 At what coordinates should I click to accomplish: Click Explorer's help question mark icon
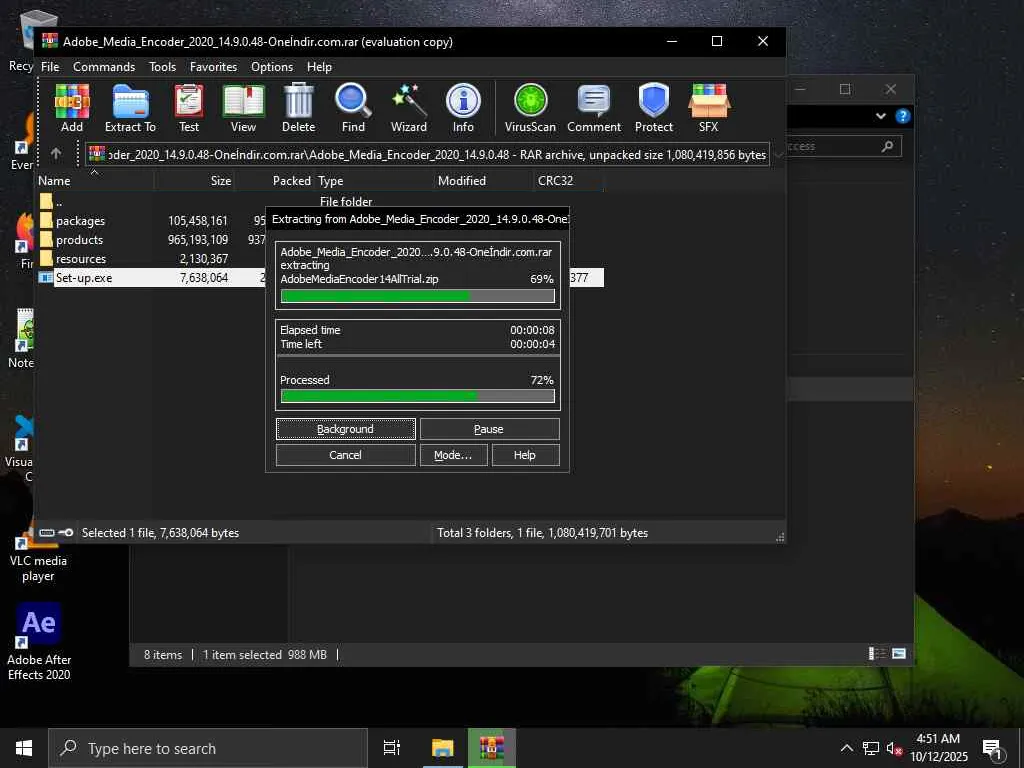(903, 116)
